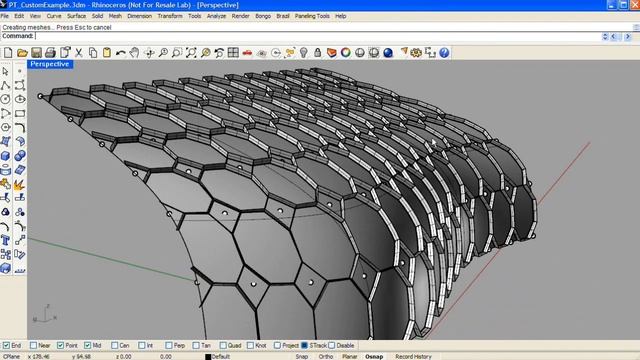The image size is (640, 360).
Task: Open the File menu
Action: click(5, 16)
